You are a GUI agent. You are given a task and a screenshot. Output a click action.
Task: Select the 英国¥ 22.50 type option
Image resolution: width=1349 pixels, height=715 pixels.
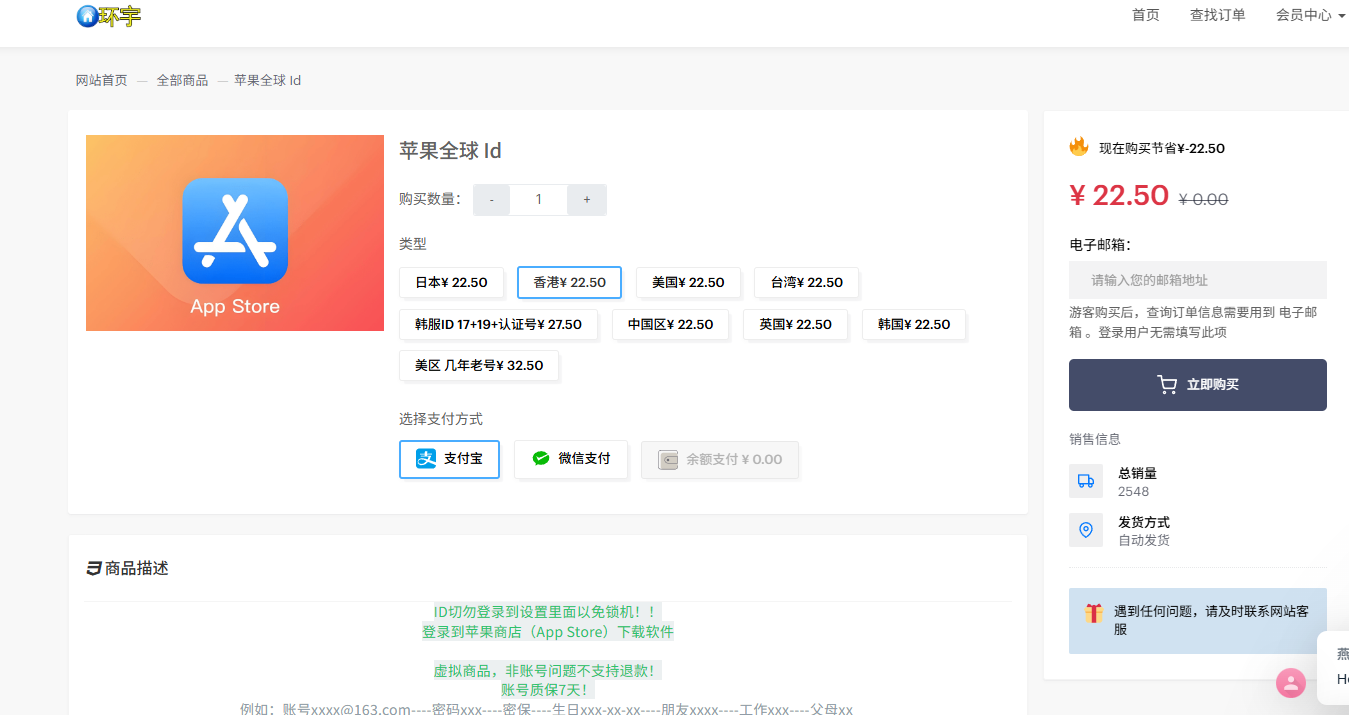(x=795, y=325)
